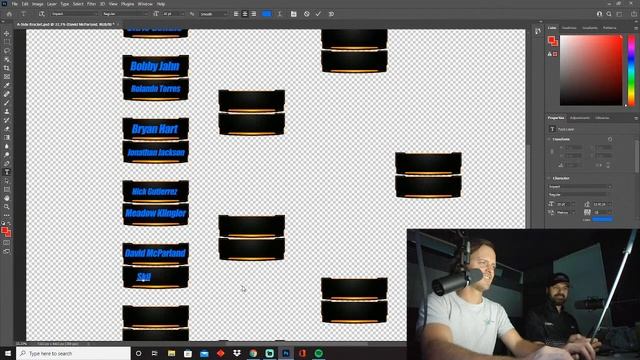This screenshot has height=360, width=640.
Task: Open Chrome from the taskbar
Action: pos(253,353)
